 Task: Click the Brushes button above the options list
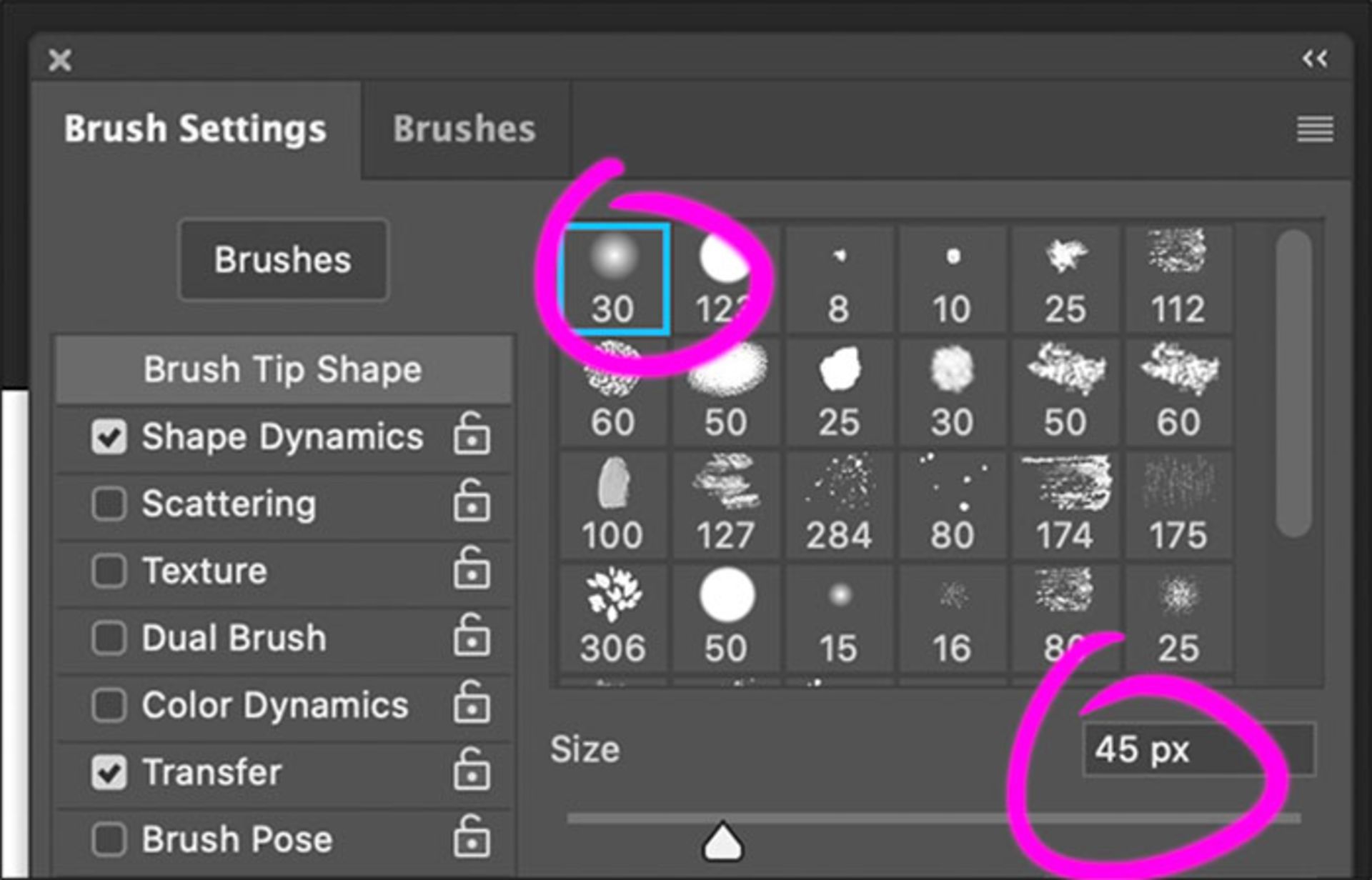coord(283,259)
